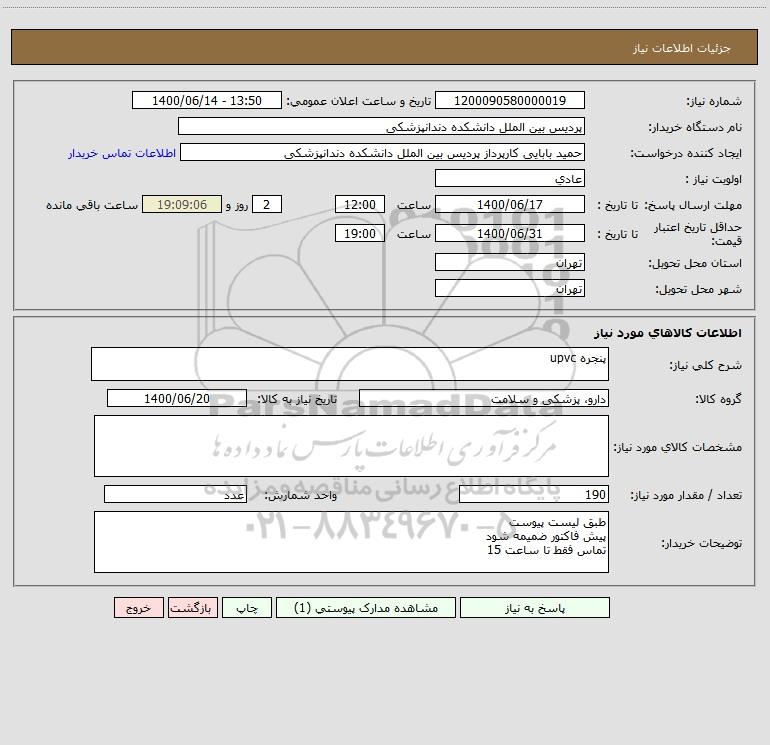Image resolution: width=770 pixels, height=745 pixels.
Task: Click the گروه کالا field دارو، پزشکی و سلامت
Action: pos(484,398)
